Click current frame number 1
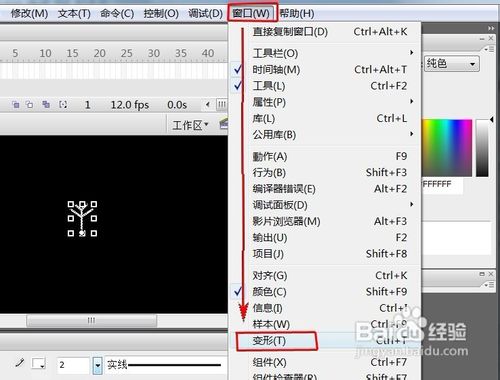 click(88, 105)
